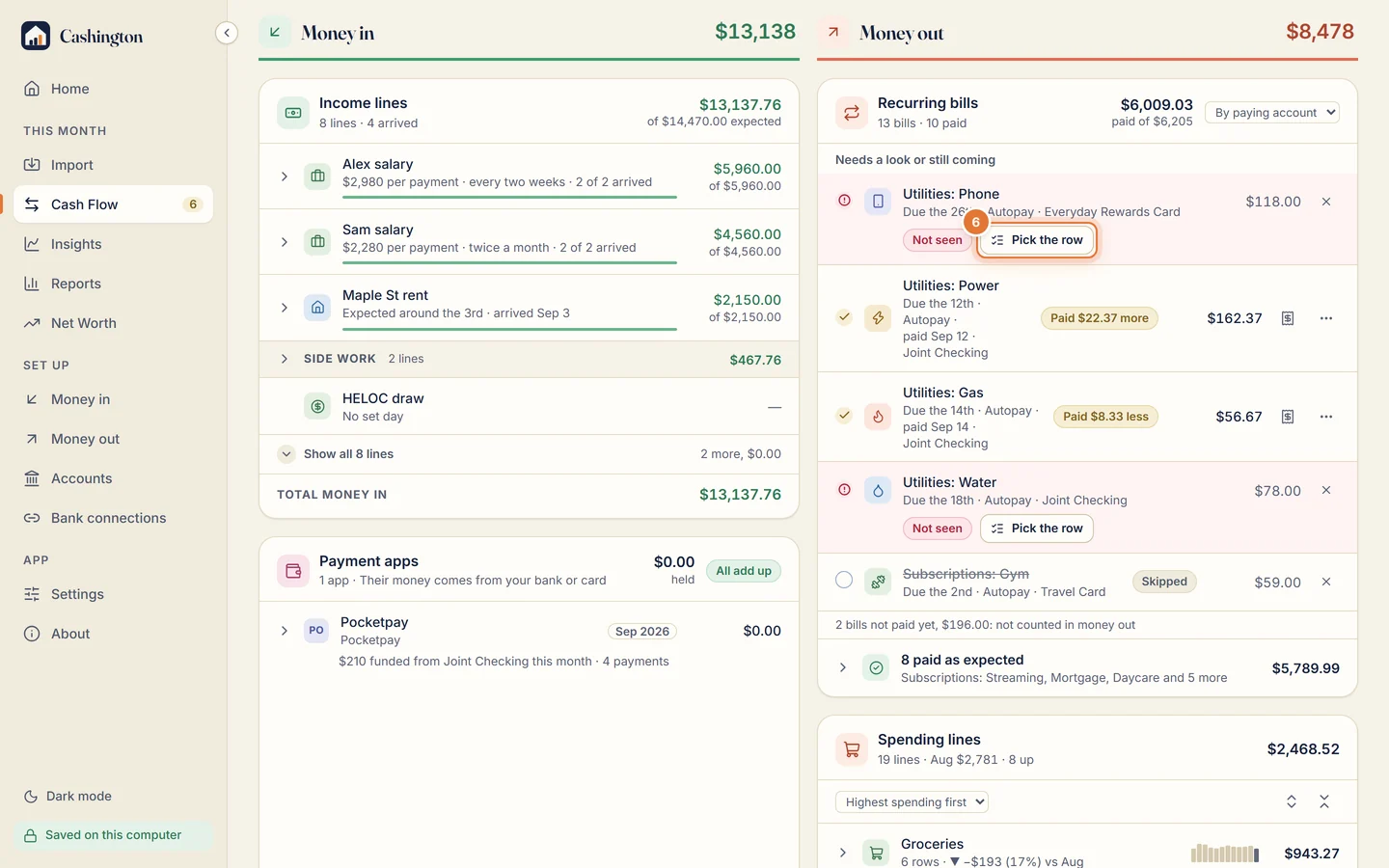Tick the circle for Subscriptions: Gym
Screen dimensions: 1389x868
(x=844, y=580)
